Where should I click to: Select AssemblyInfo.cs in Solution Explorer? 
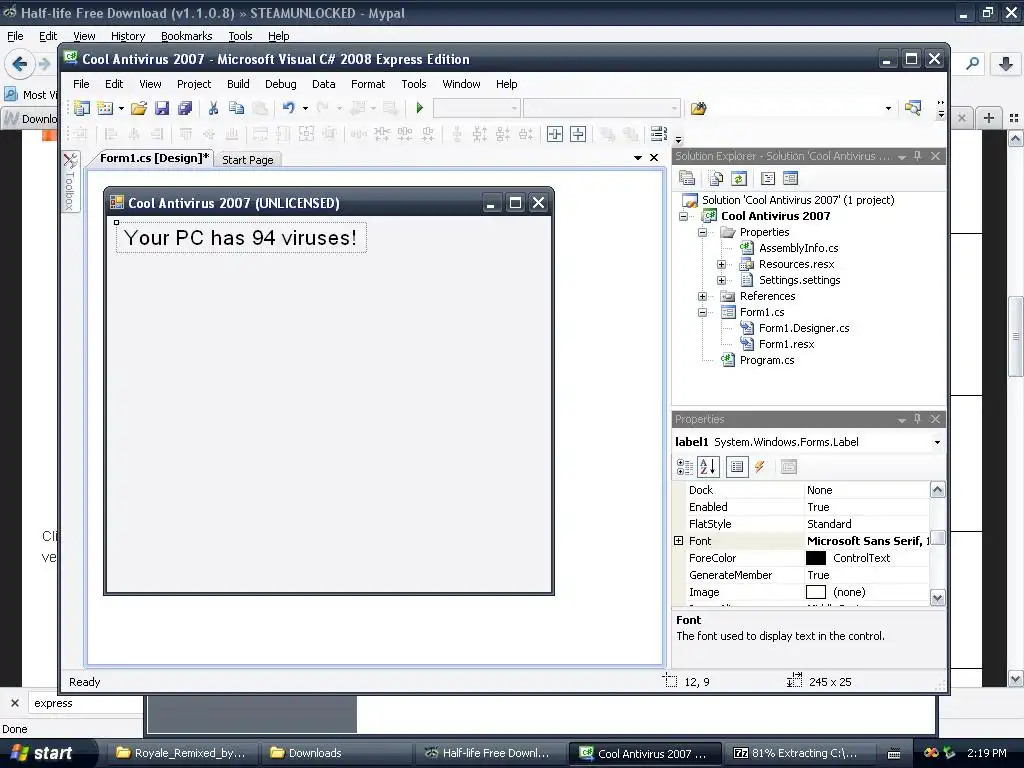[798, 248]
